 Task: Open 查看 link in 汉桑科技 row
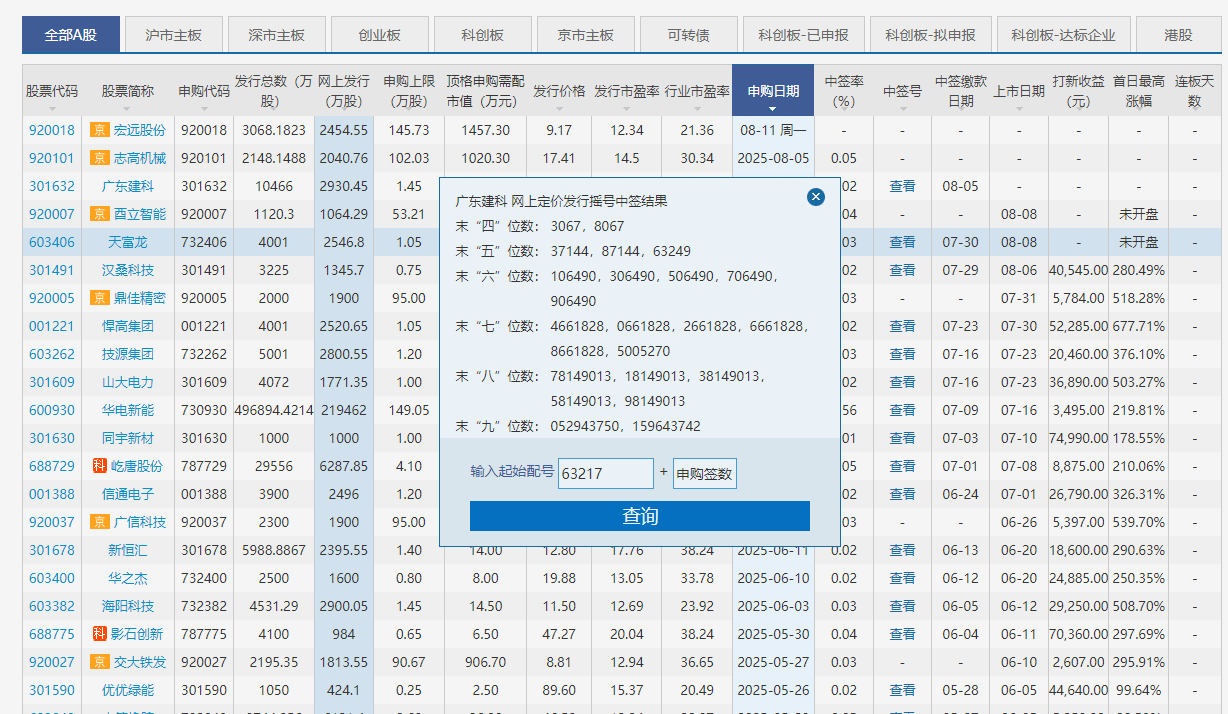pyautogui.click(x=902, y=270)
